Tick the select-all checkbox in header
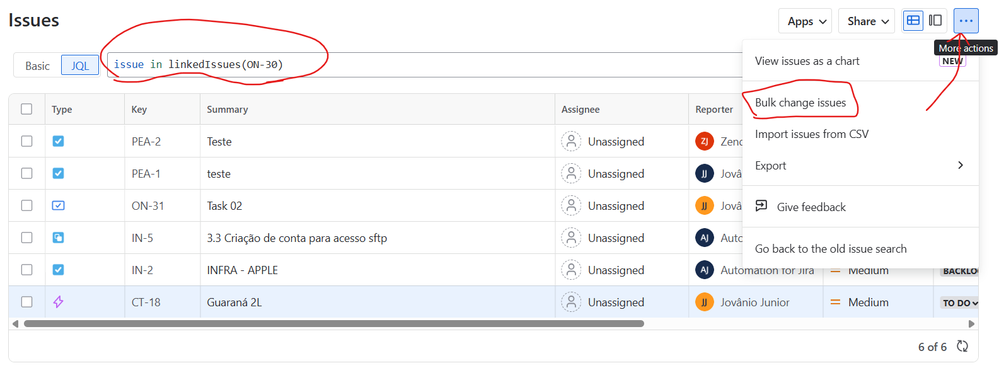 pos(27,109)
